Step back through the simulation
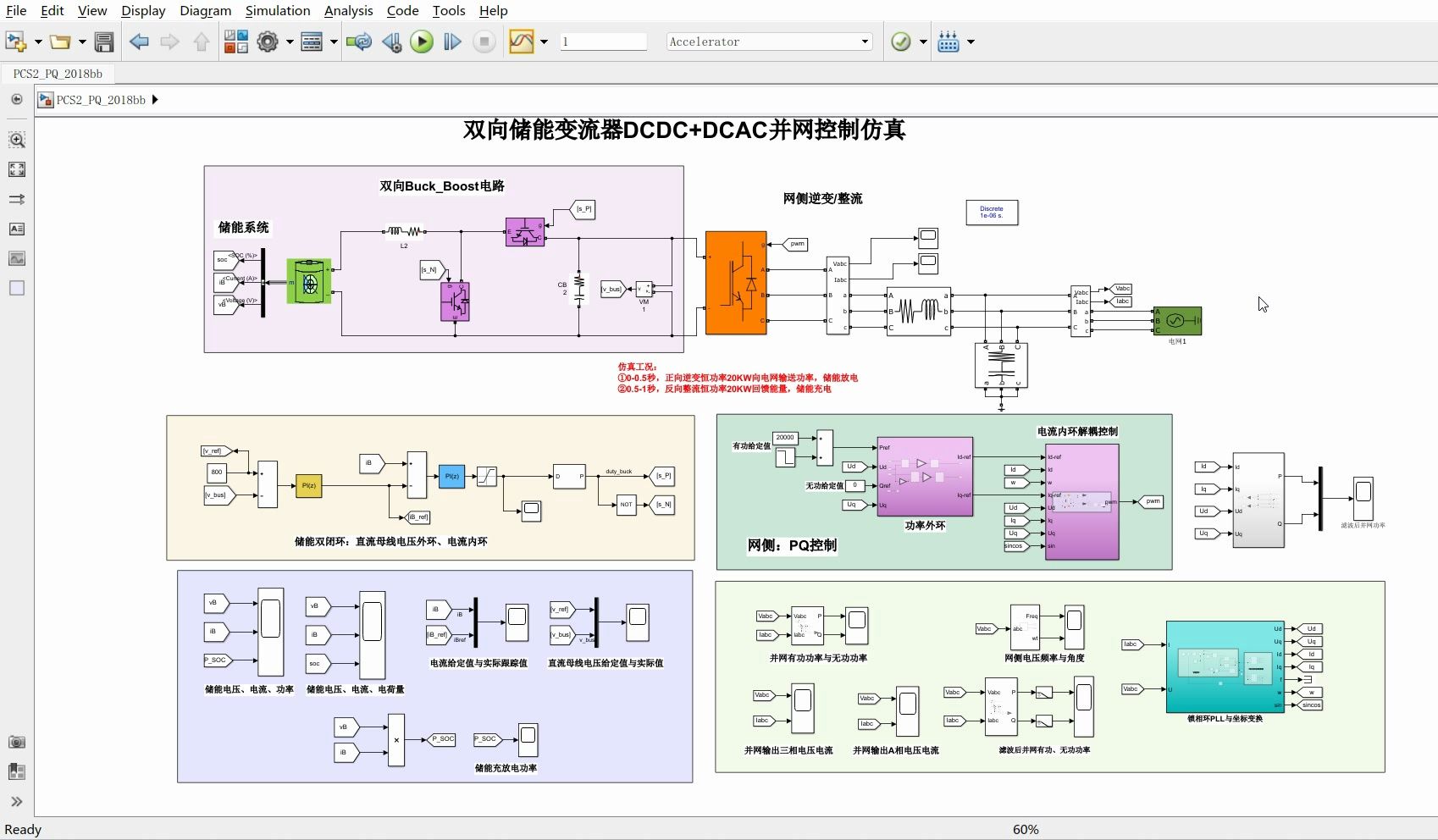 (x=391, y=41)
